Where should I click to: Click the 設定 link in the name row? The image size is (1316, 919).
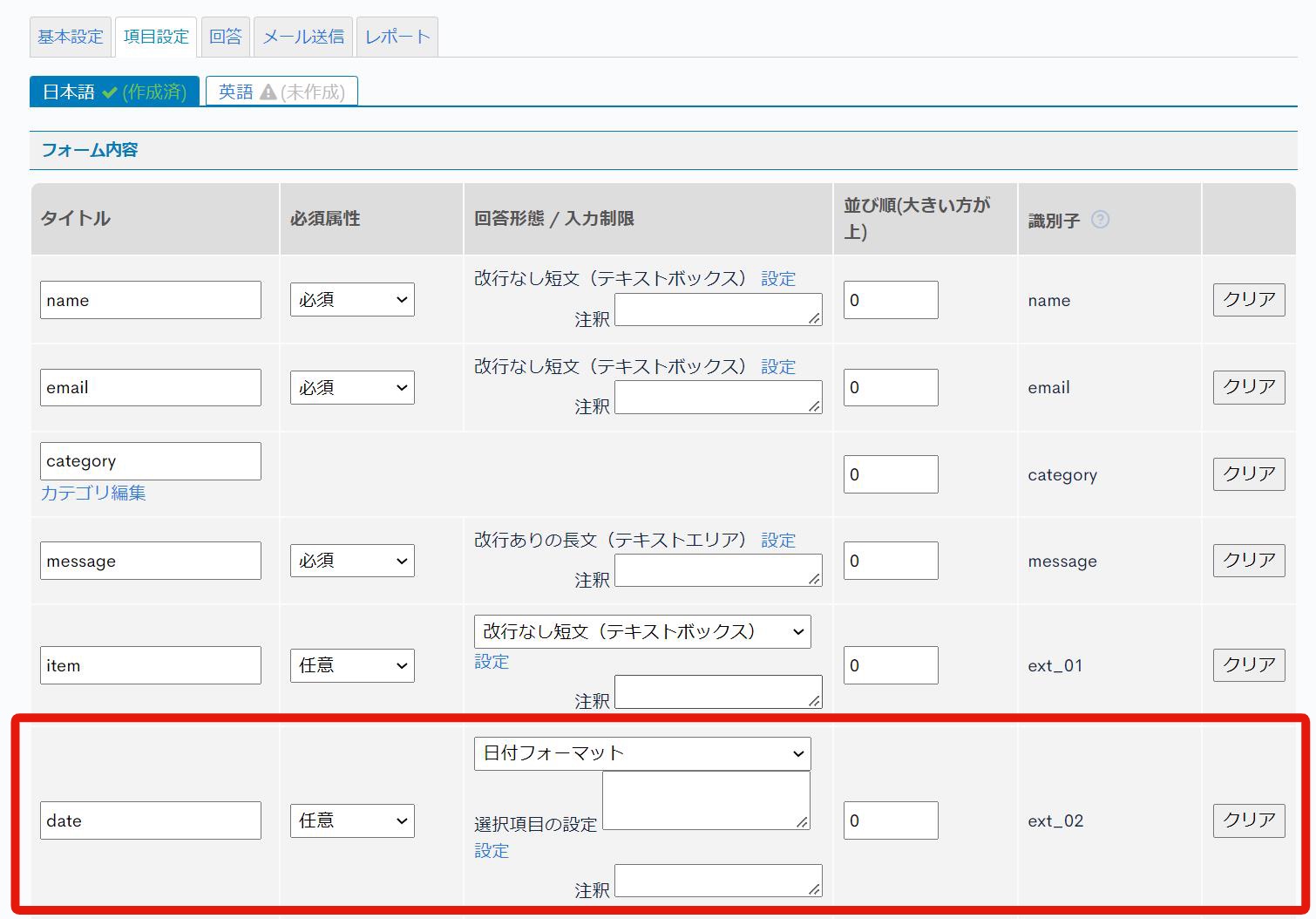[778, 279]
